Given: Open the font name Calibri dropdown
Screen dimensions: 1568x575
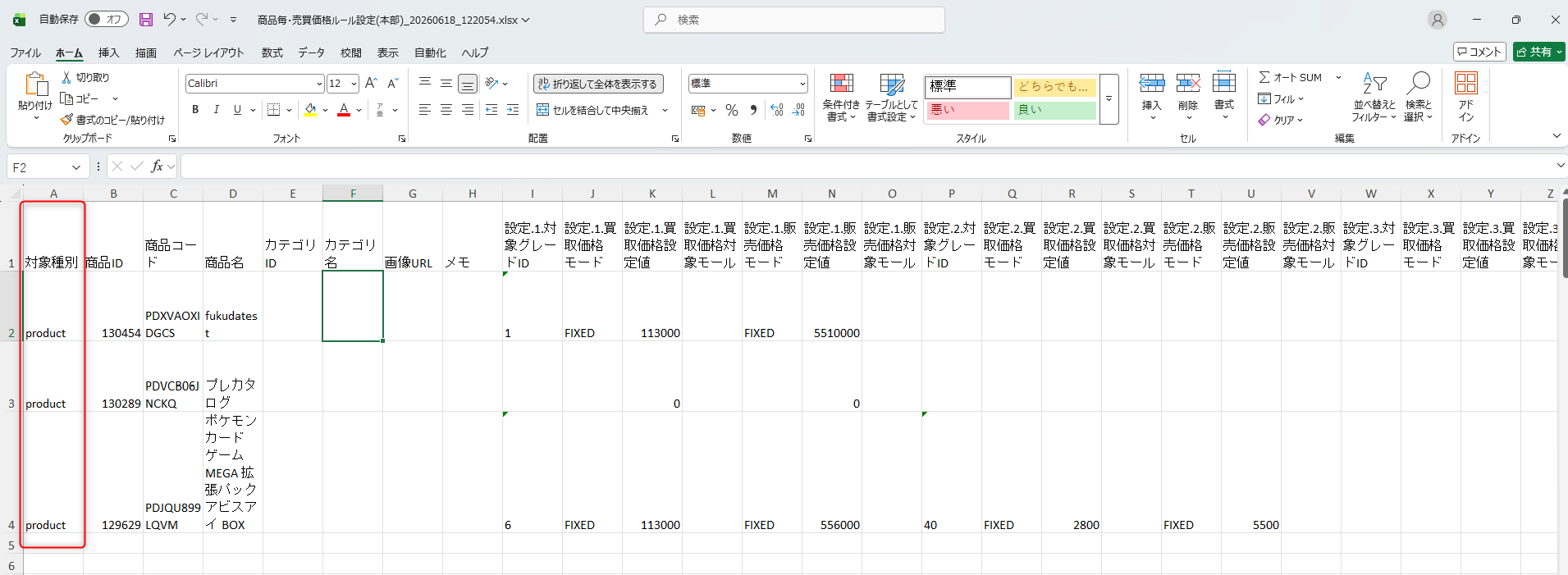Looking at the screenshot, I should [319, 84].
